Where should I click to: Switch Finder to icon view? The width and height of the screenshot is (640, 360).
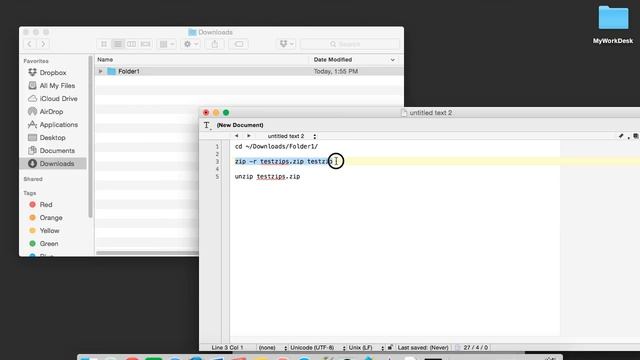[x=104, y=44]
